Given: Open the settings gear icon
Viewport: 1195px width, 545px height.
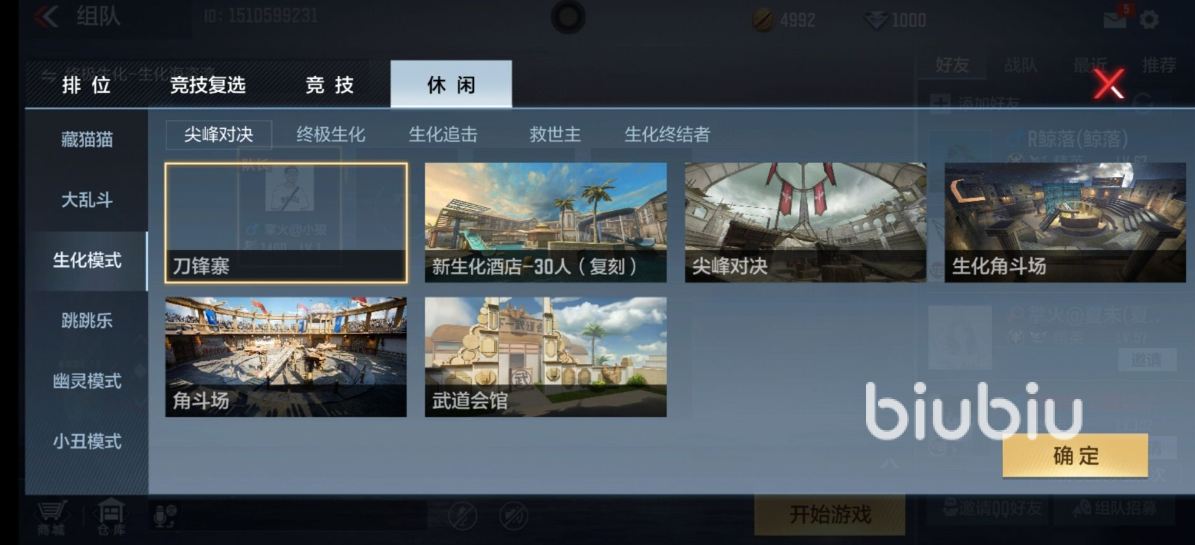Looking at the screenshot, I should 1149,19.
